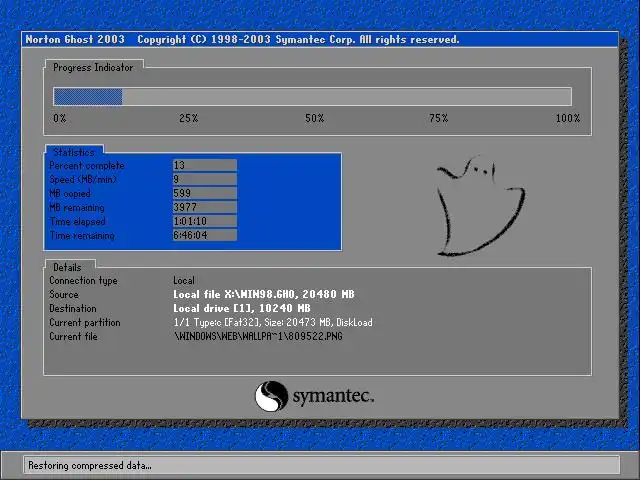
Task: Click the Symantec yin-yang logo
Action: click(271, 396)
